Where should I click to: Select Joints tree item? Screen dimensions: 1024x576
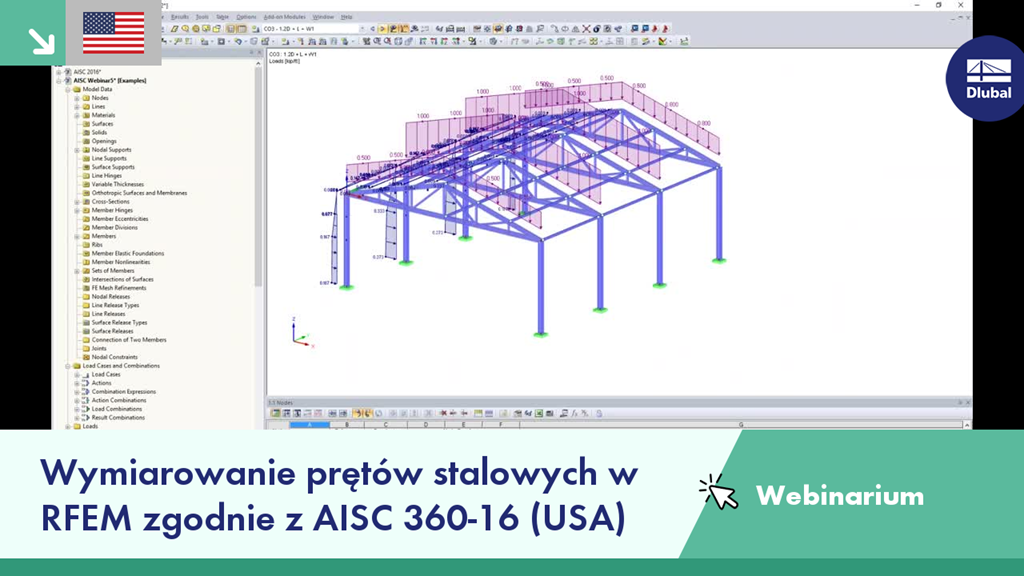(x=99, y=348)
